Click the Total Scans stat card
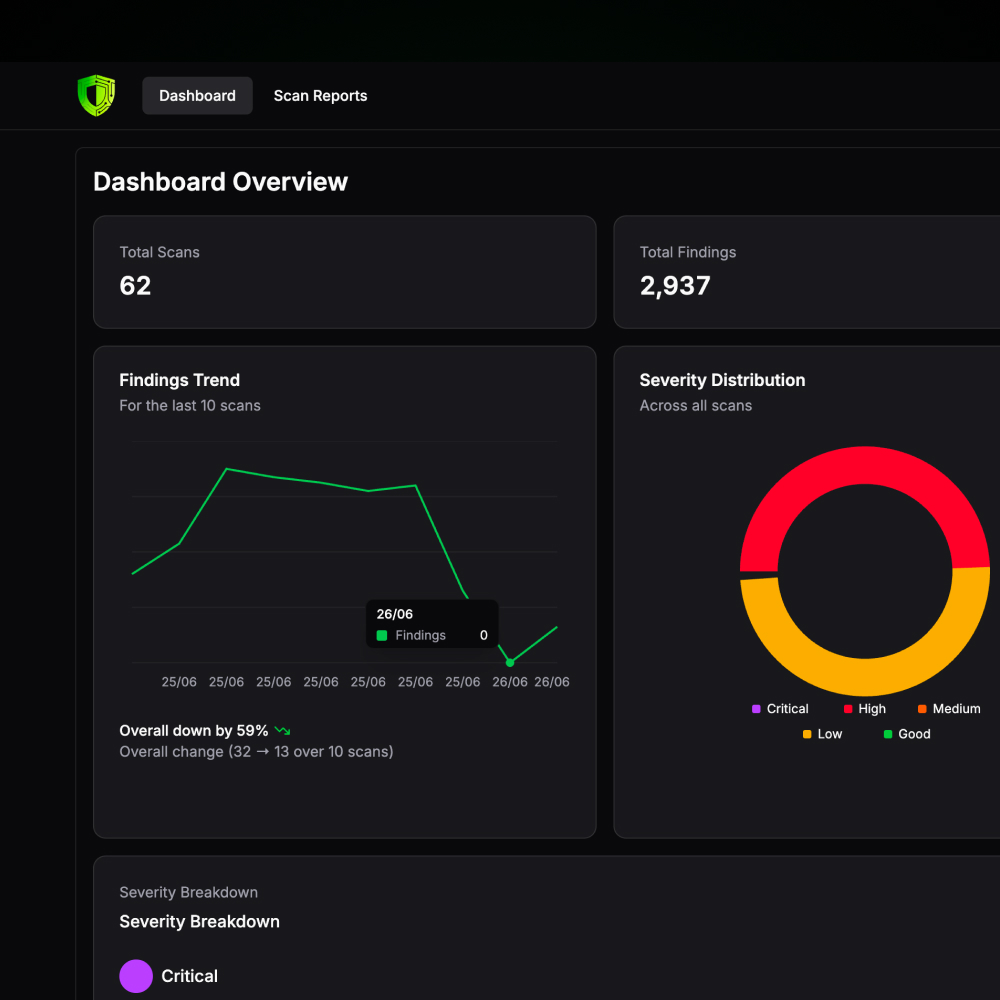 click(x=344, y=272)
